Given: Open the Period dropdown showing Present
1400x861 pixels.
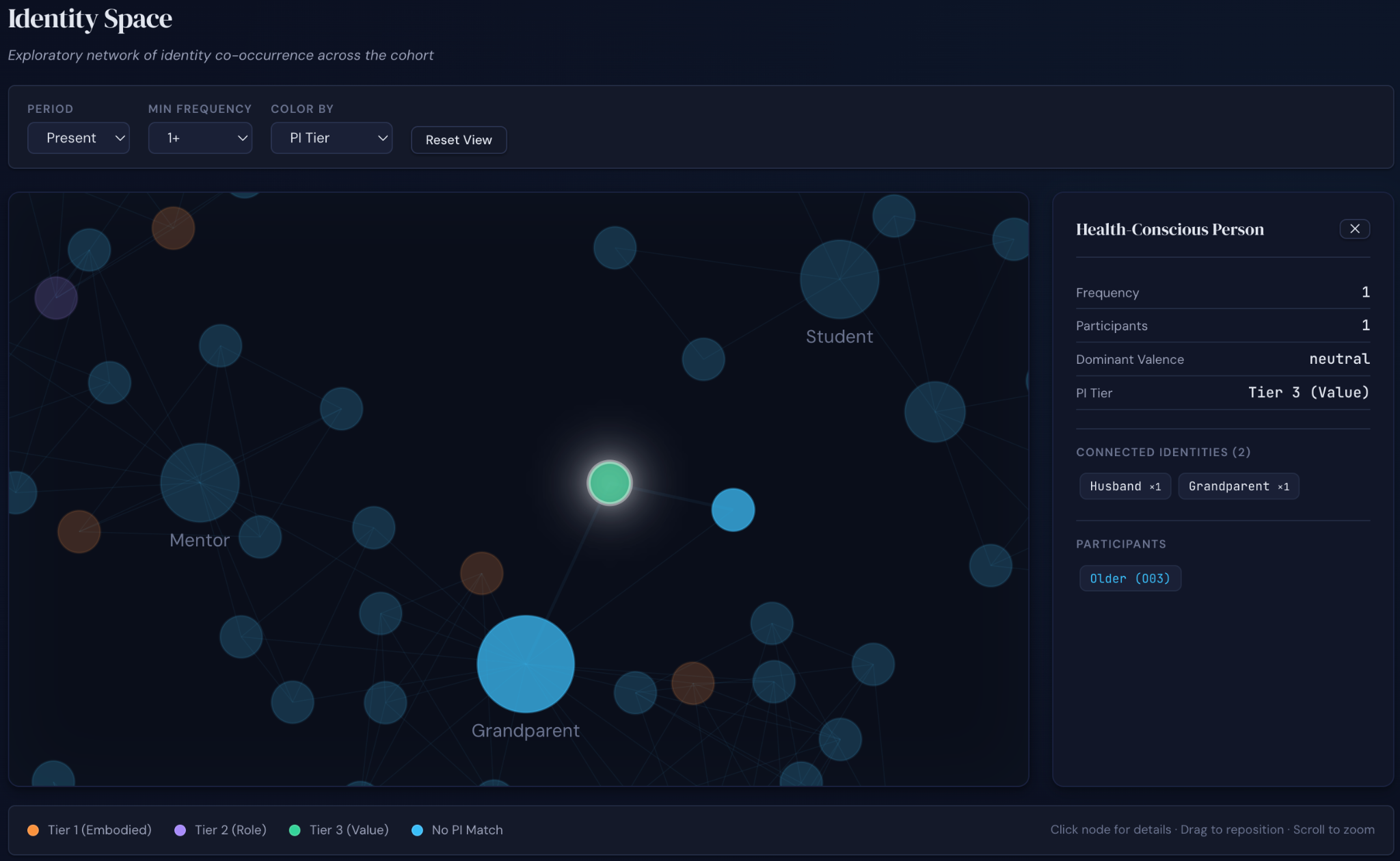Looking at the screenshot, I should point(78,138).
